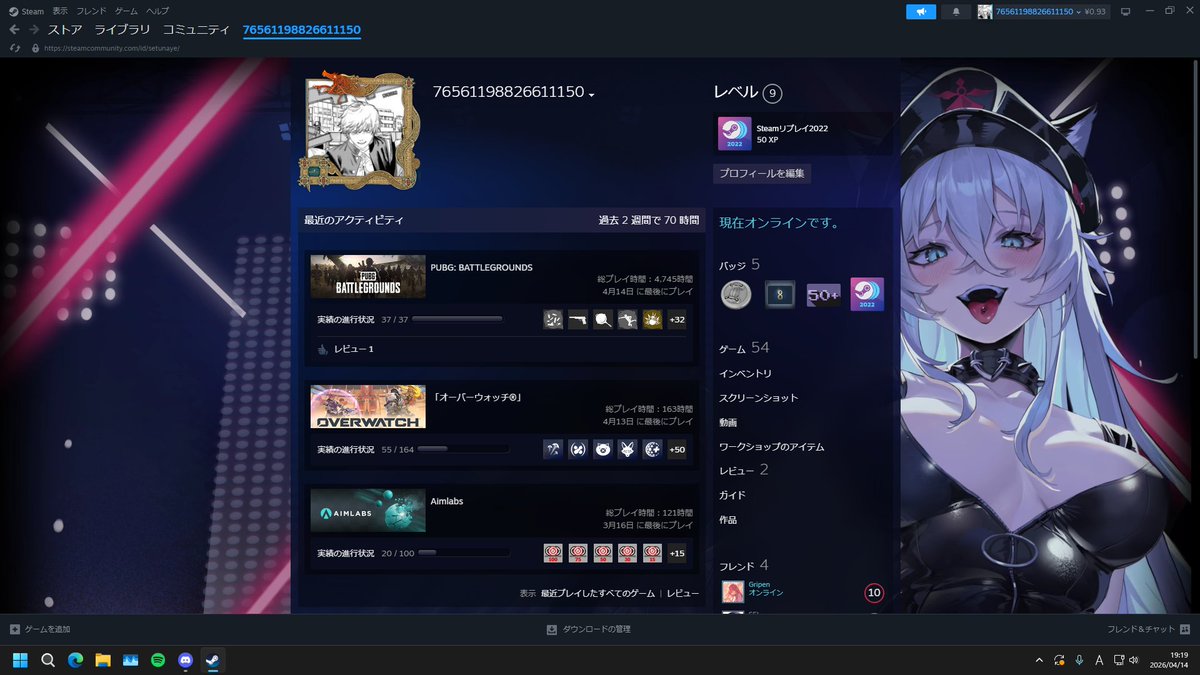Open the profile avatar with ornate frame
This screenshot has width=1200, height=675.
point(359,130)
